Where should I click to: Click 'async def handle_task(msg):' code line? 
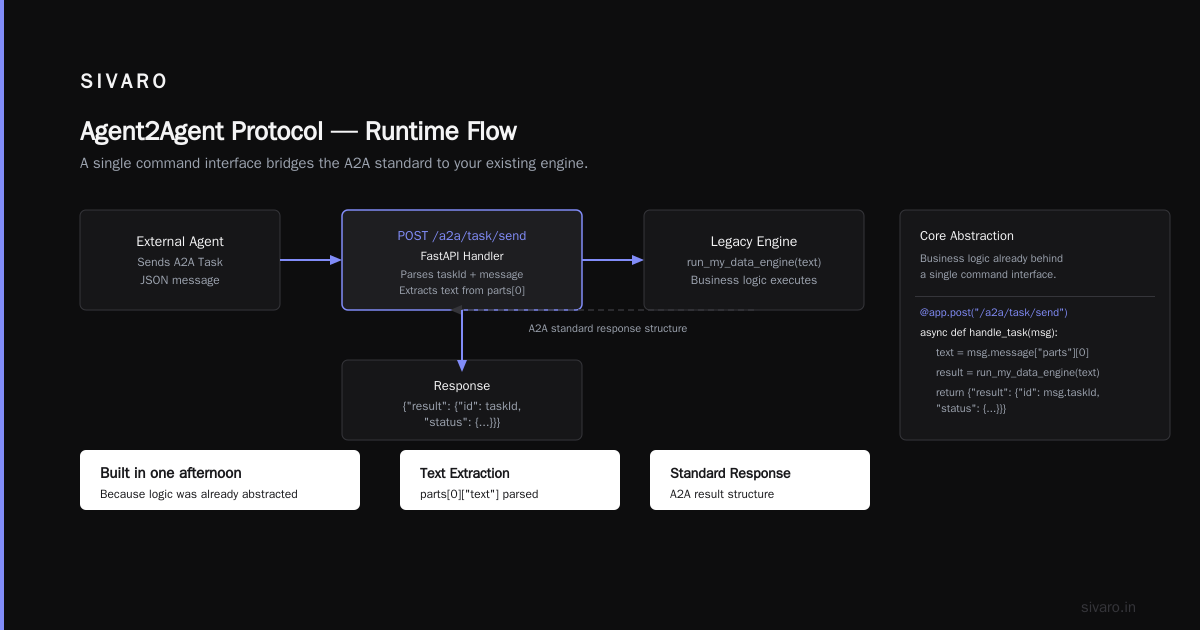[988, 332]
